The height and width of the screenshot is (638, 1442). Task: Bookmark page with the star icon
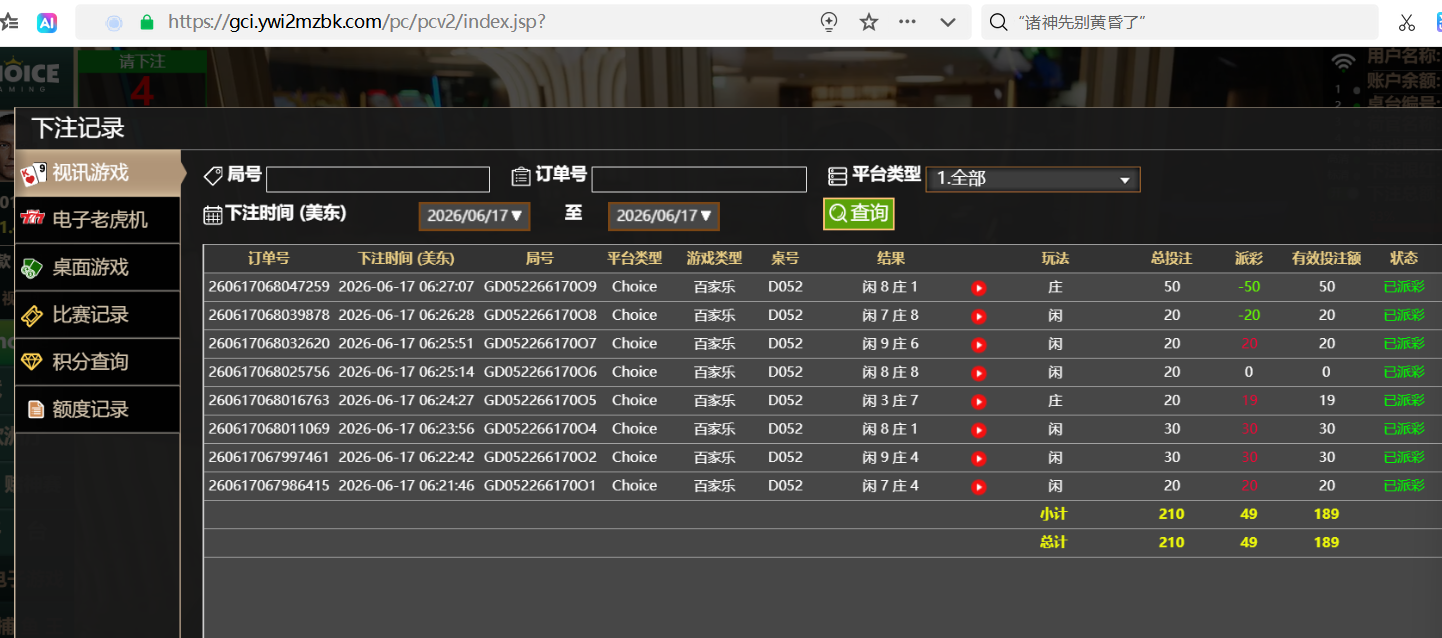tap(869, 22)
